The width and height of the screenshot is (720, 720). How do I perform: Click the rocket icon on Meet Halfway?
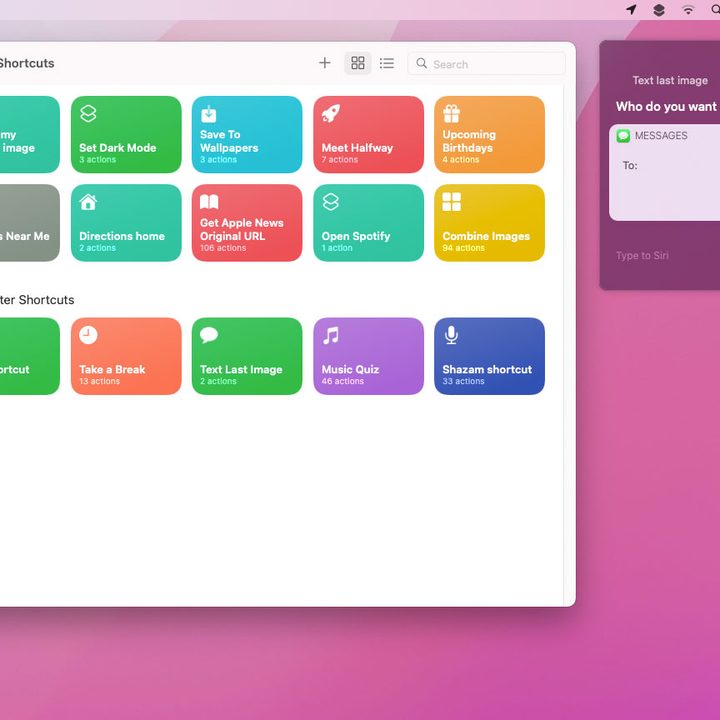coord(331,113)
